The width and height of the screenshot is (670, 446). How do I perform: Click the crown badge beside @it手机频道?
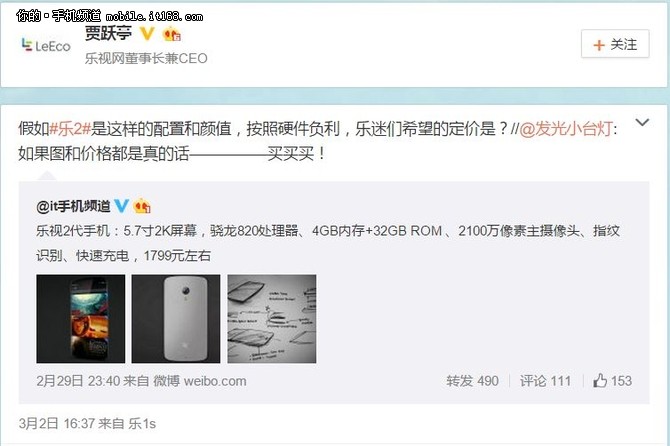point(142,206)
